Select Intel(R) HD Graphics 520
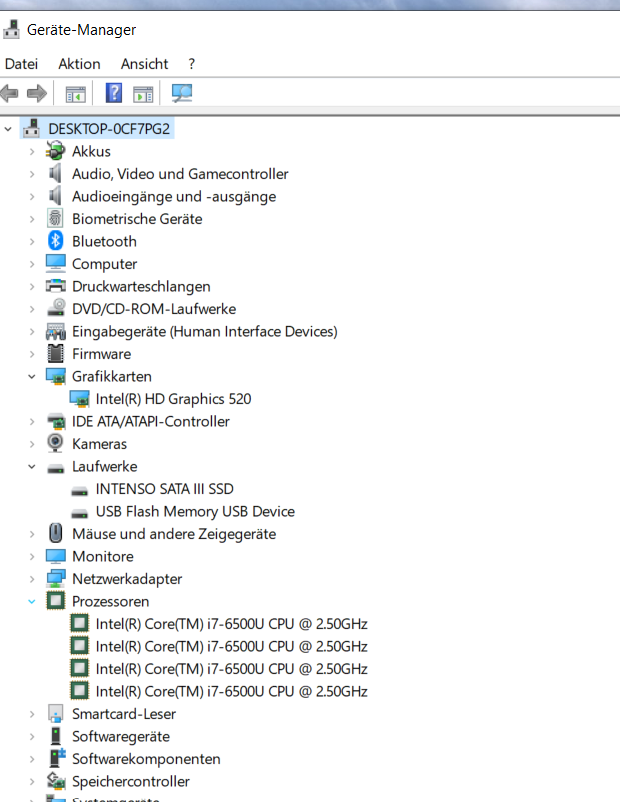 [173, 399]
